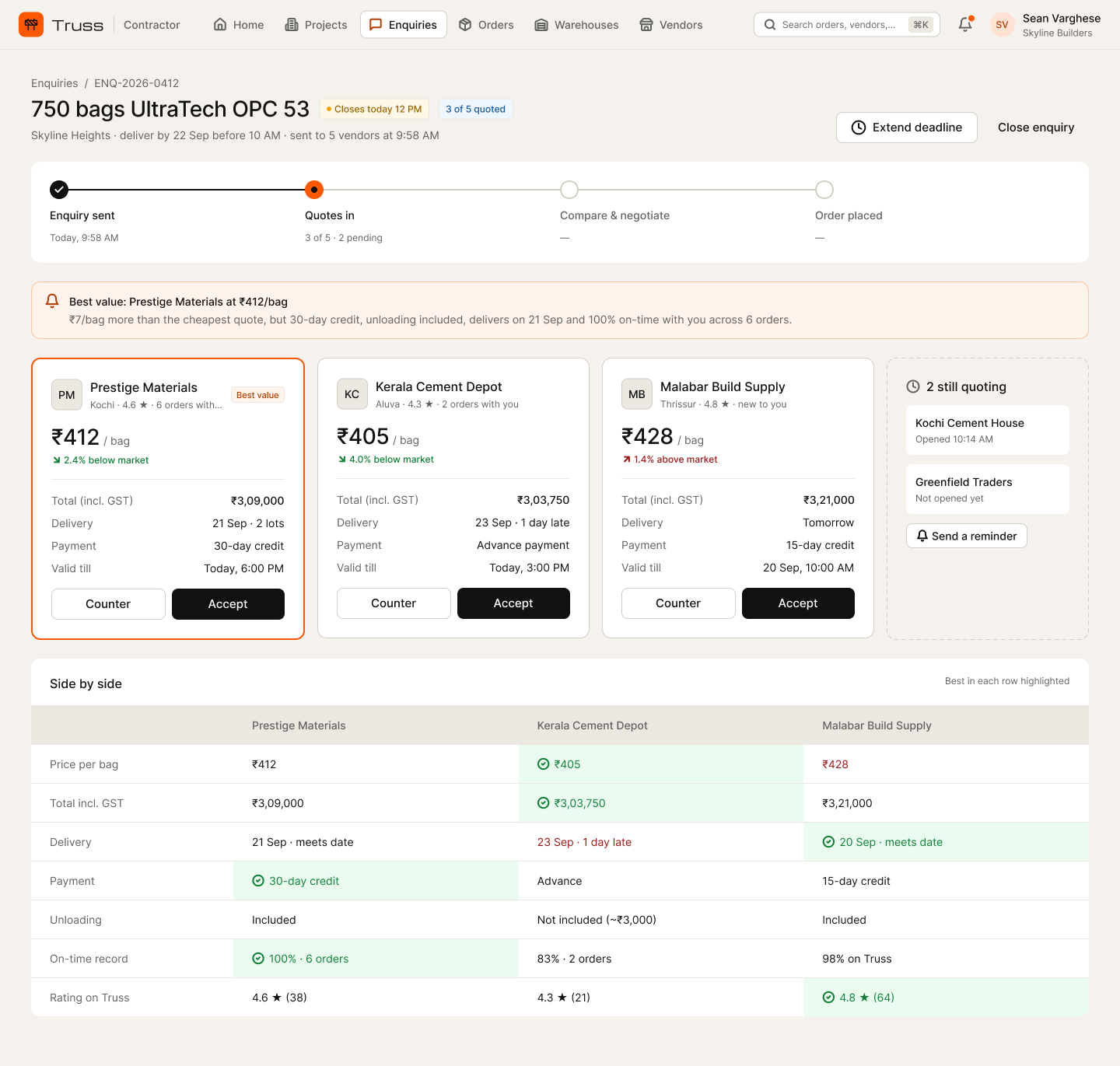Click Extend deadline button

[907, 128]
